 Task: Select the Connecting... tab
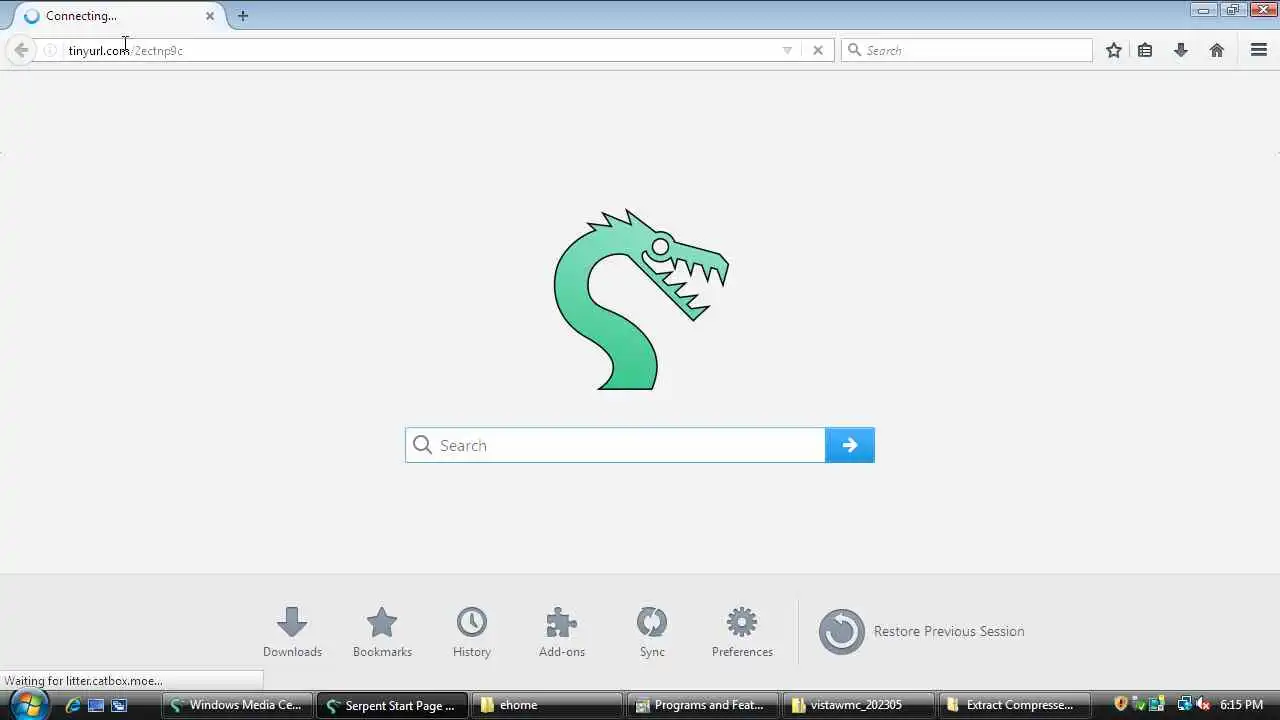(x=120, y=16)
